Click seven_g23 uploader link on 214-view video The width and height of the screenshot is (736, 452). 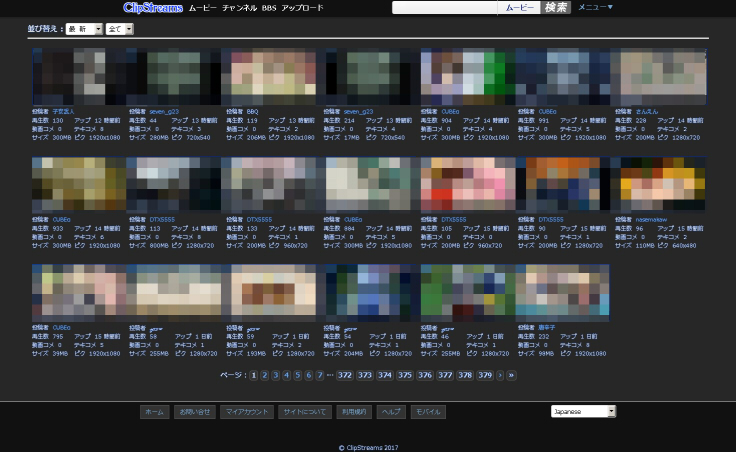[x=359, y=112]
